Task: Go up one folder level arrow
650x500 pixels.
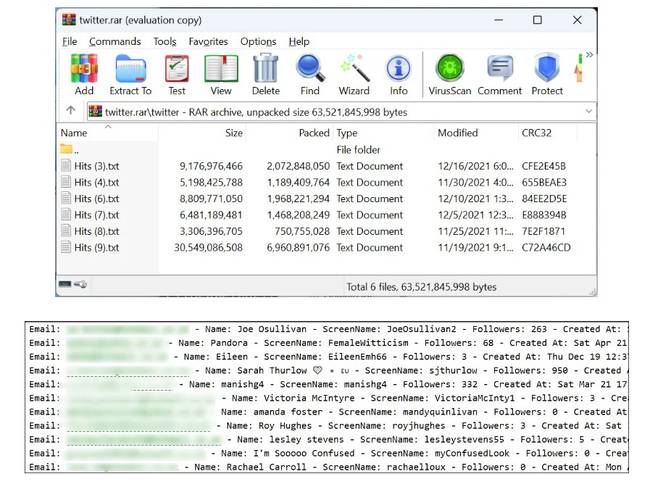Action: pyautogui.click(x=70, y=111)
